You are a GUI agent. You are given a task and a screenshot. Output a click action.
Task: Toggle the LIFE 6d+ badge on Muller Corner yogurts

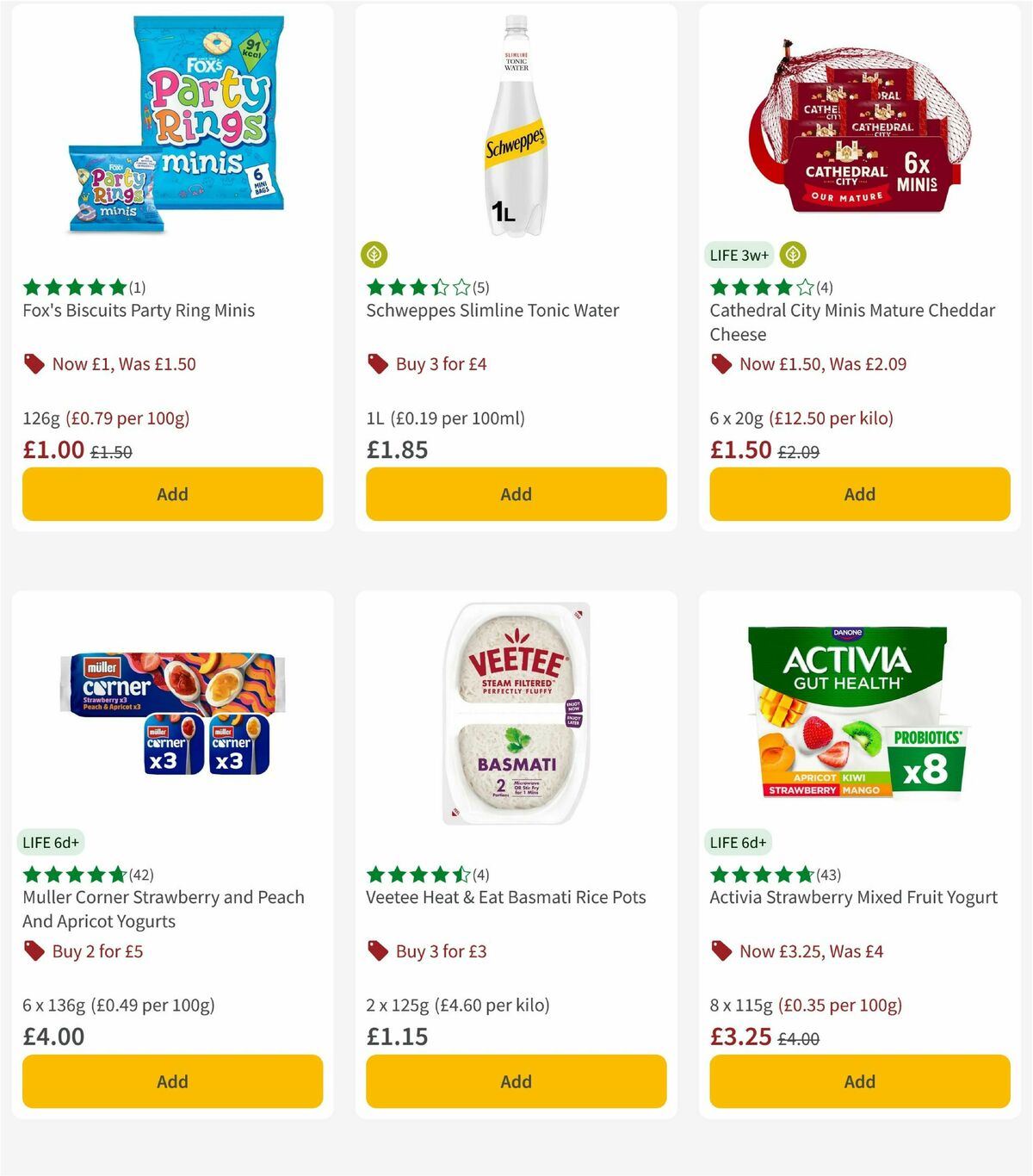51,842
